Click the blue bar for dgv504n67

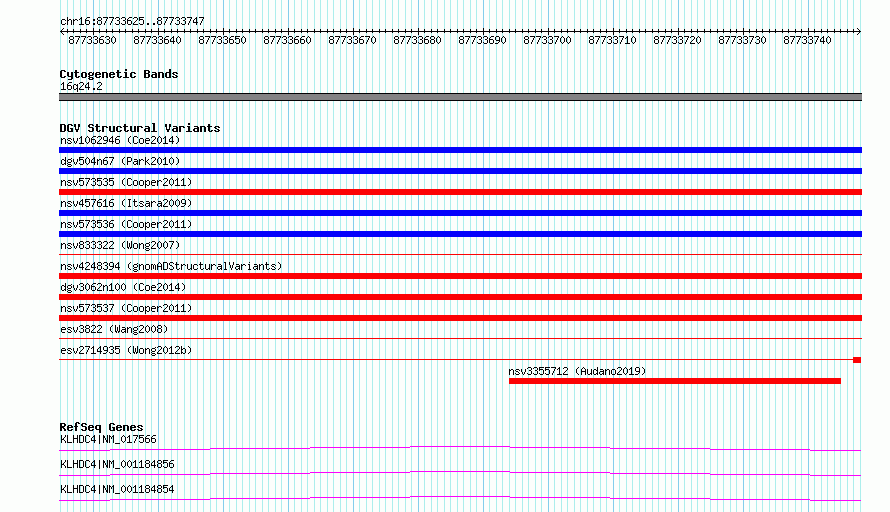460,171
